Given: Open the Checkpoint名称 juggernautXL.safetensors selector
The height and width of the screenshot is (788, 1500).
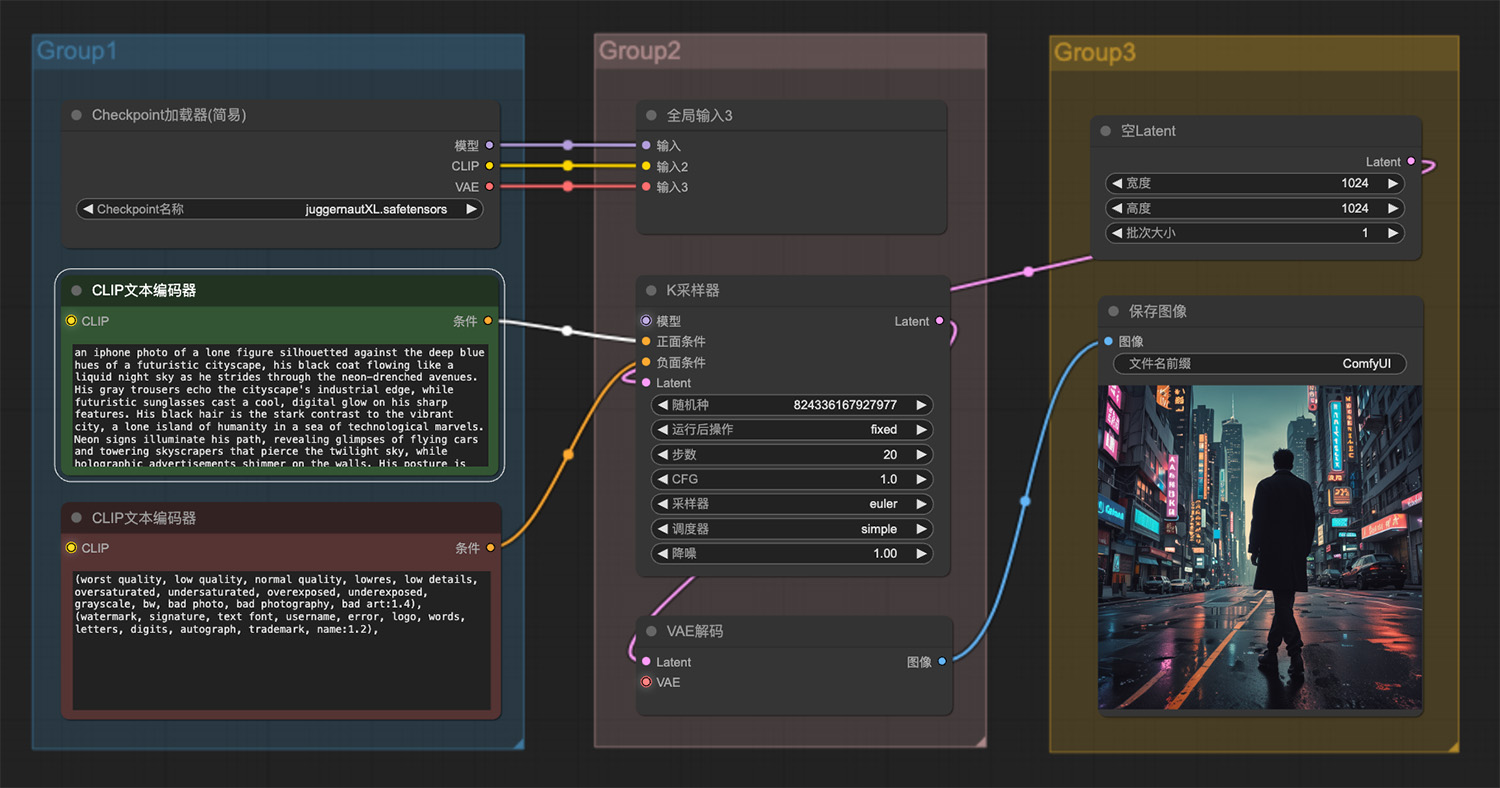Looking at the screenshot, I should (x=280, y=209).
